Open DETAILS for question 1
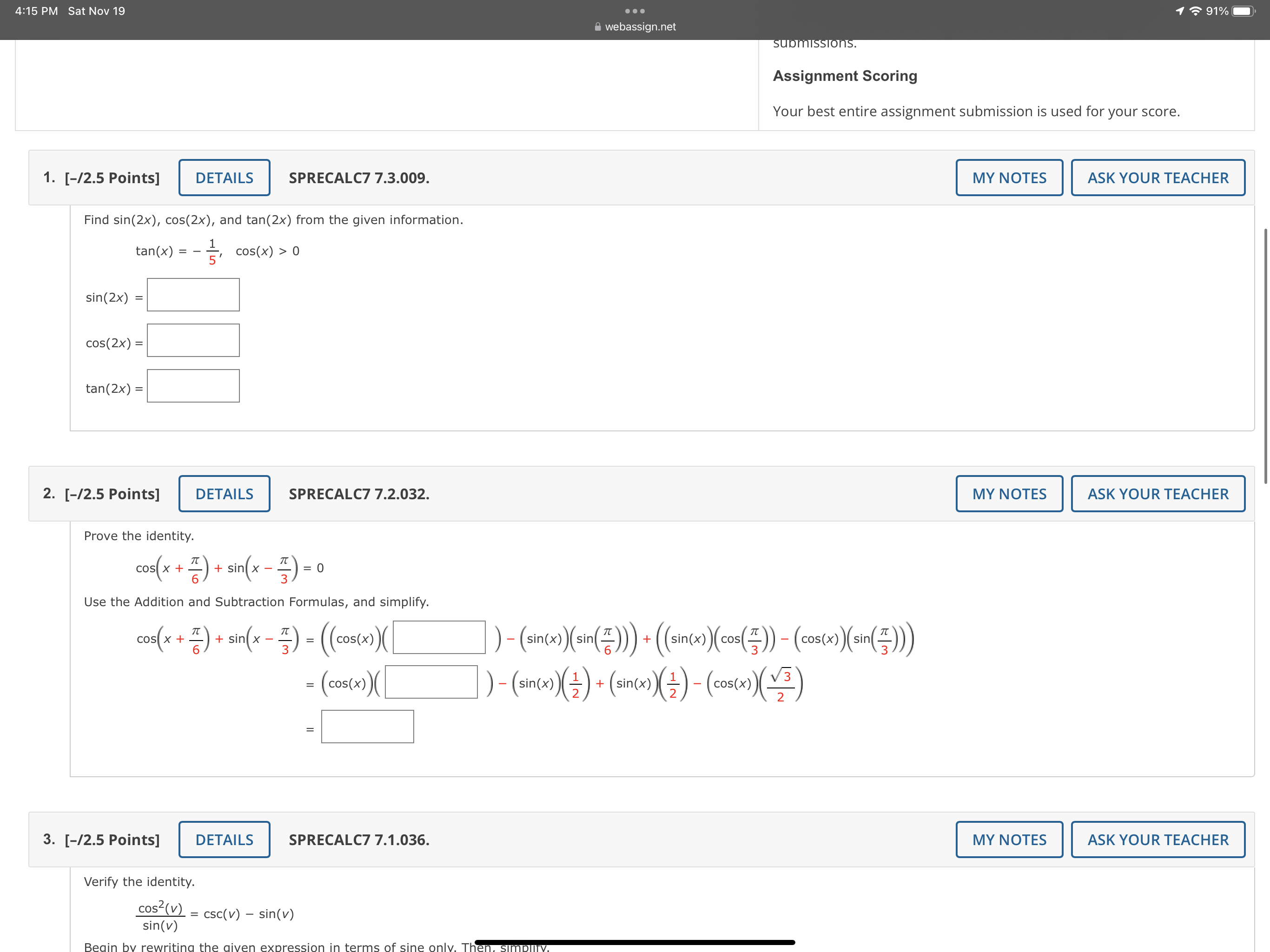 coord(224,178)
